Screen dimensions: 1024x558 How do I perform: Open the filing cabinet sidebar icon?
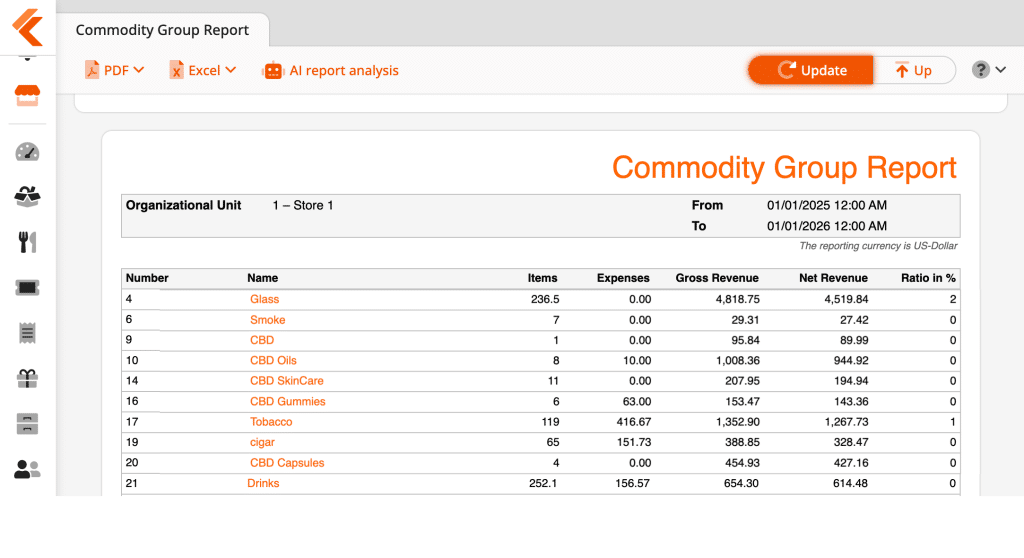coord(27,424)
